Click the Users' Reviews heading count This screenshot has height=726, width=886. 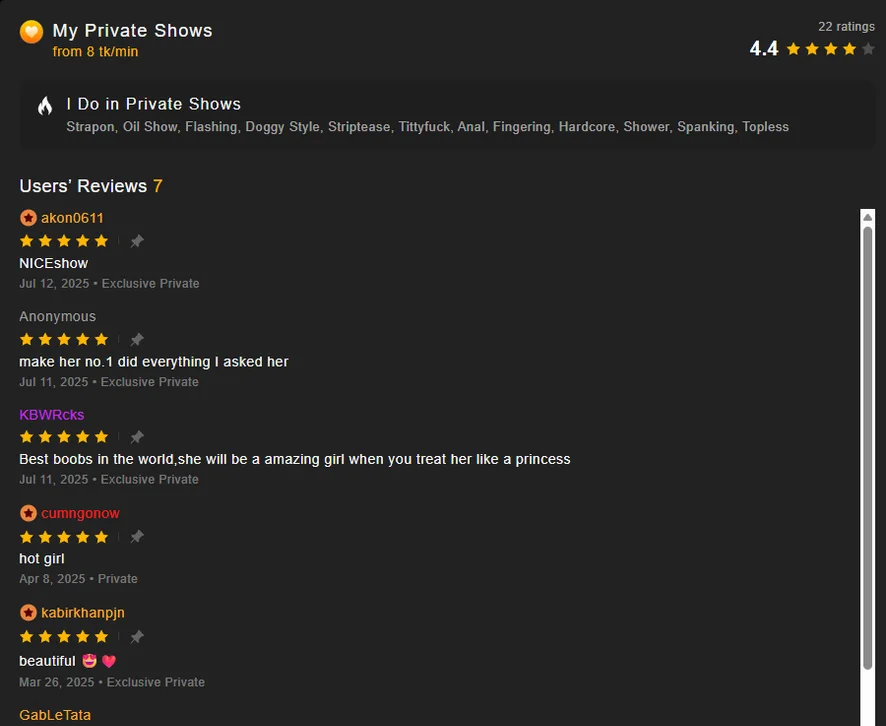pyautogui.click(x=158, y=186)
